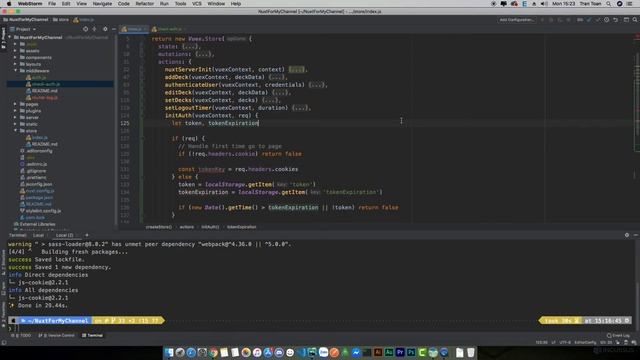Select stylelint.config.js in the project tree
This screenshot has height=360, width=640.
tap(40, 211)
